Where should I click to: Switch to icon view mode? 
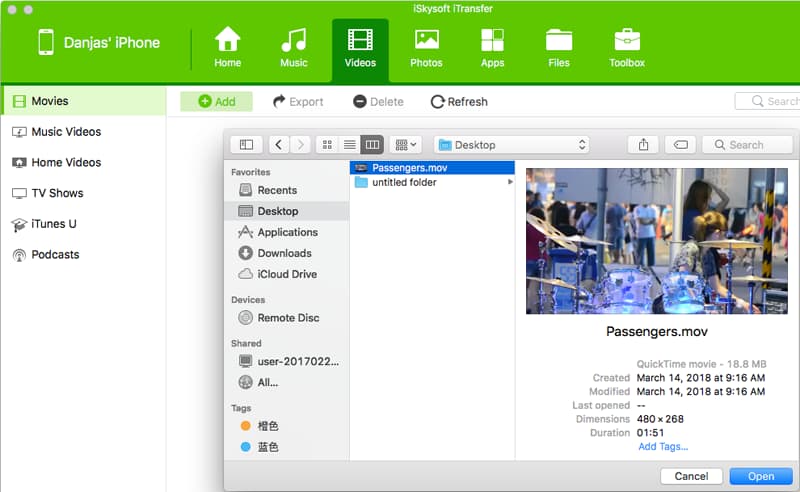coord(327,145)
